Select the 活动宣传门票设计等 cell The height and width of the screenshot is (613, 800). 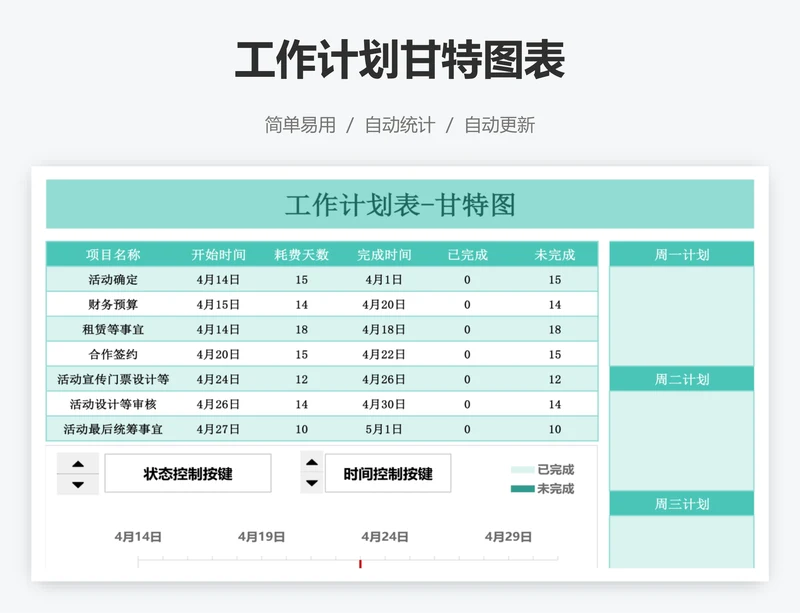tap(113, 379)
